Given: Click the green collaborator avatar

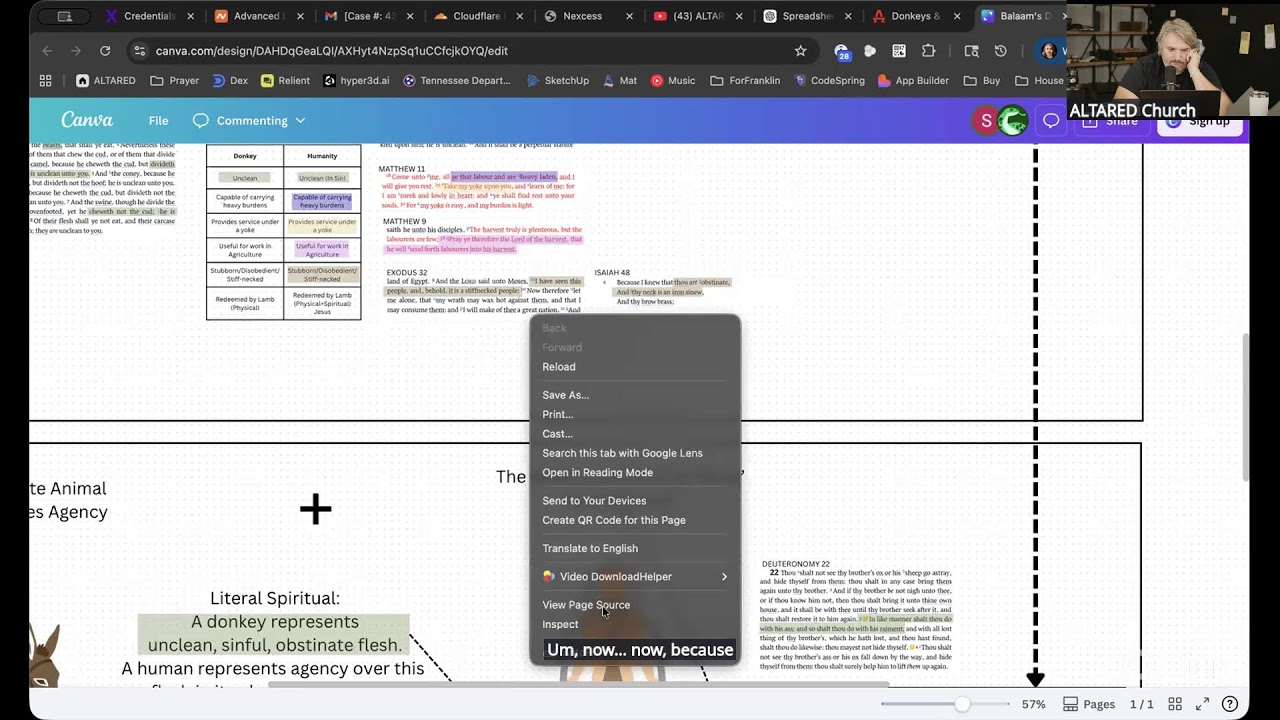Looking at the screenshot, I should 1013,121.
